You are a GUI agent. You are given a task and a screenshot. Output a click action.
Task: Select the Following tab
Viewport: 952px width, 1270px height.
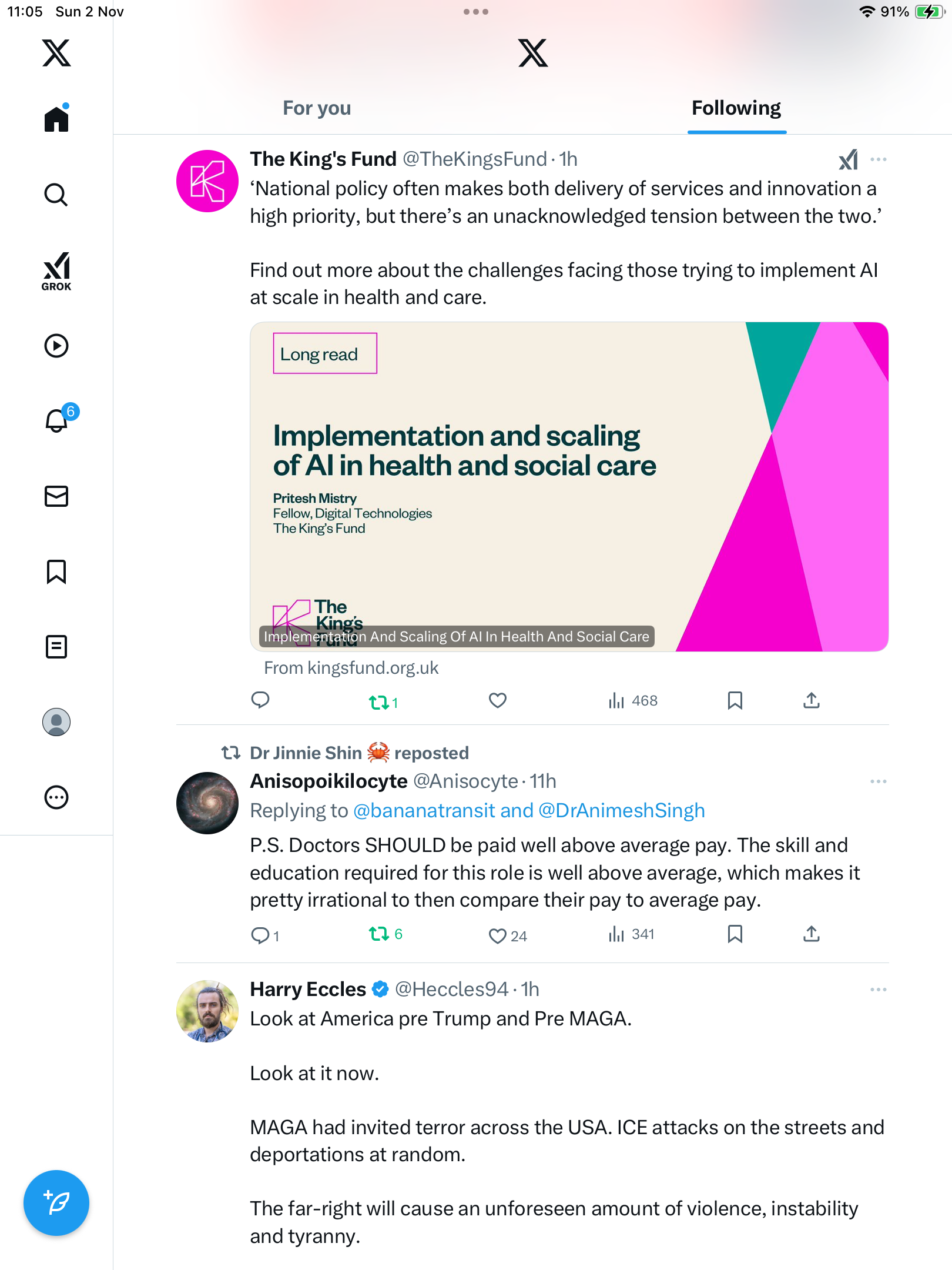pos(736,108)
